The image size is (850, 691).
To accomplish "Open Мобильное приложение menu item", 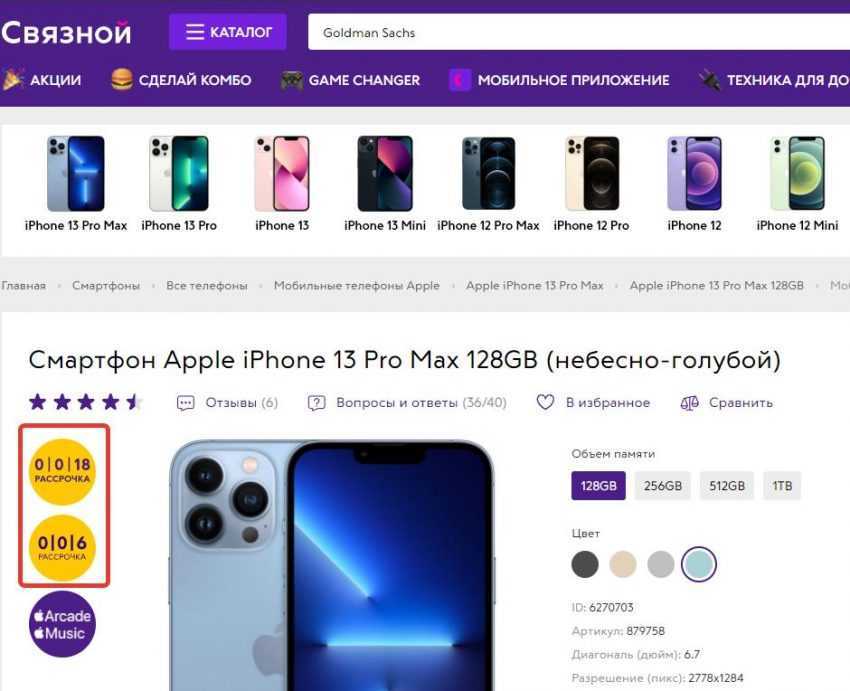I will pos(559,80).
